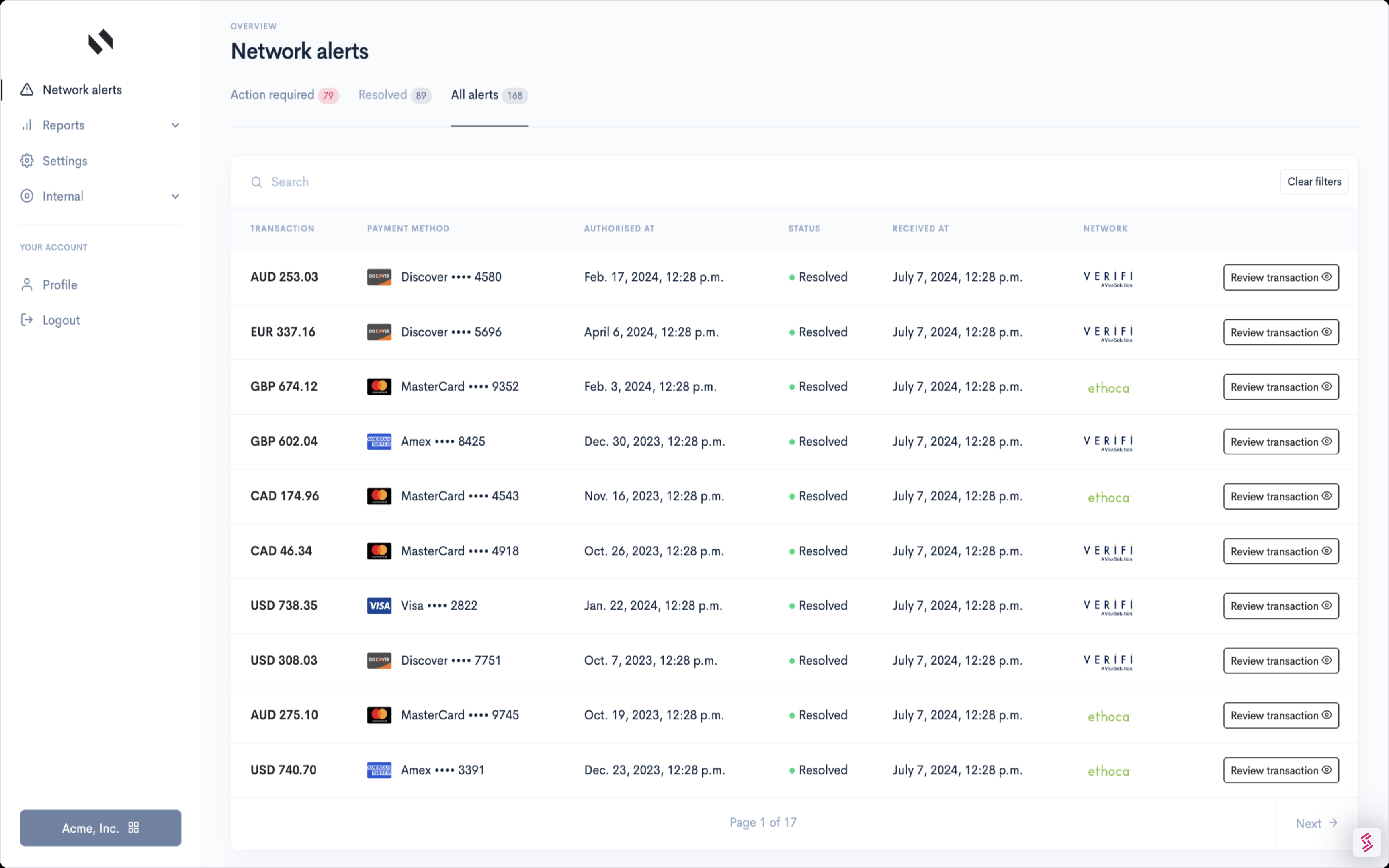
Task: Click the Discover card icon for AUD 253.03
Action: [x=379, y=277]
